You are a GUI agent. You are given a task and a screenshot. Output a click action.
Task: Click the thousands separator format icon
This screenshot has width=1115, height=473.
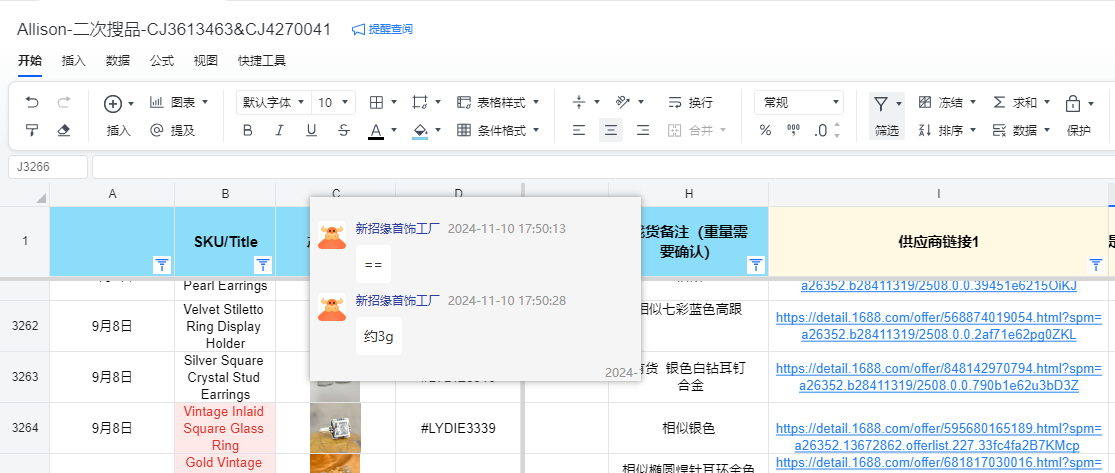[793, 130]
